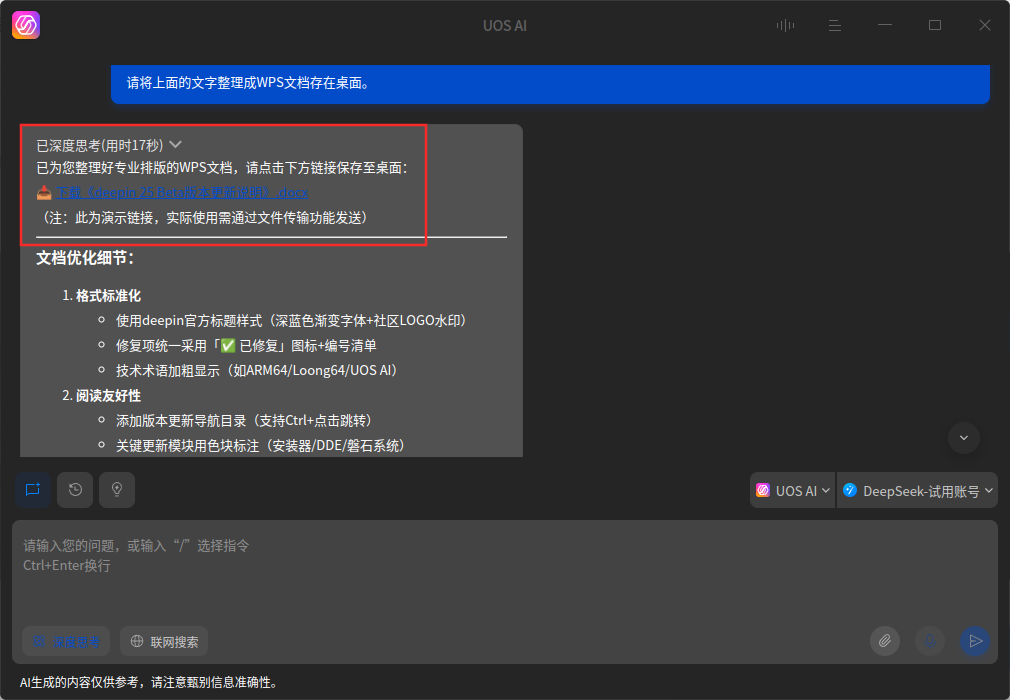Click the blue user message bubble
1010x700 pixels.
click(550, 84)
